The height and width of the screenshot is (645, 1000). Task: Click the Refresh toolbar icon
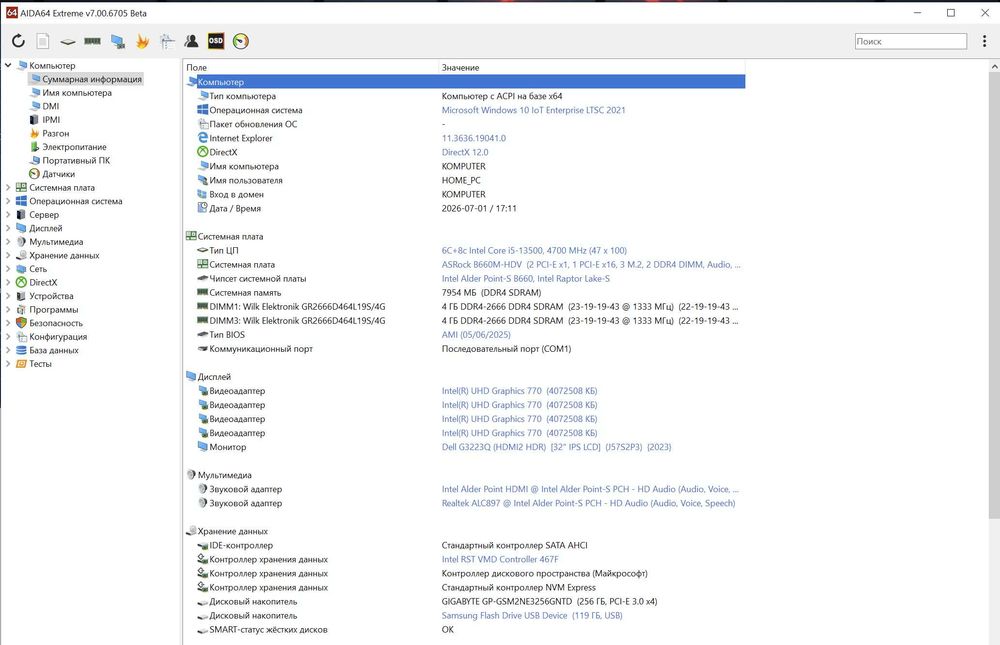tap(18, 41)
